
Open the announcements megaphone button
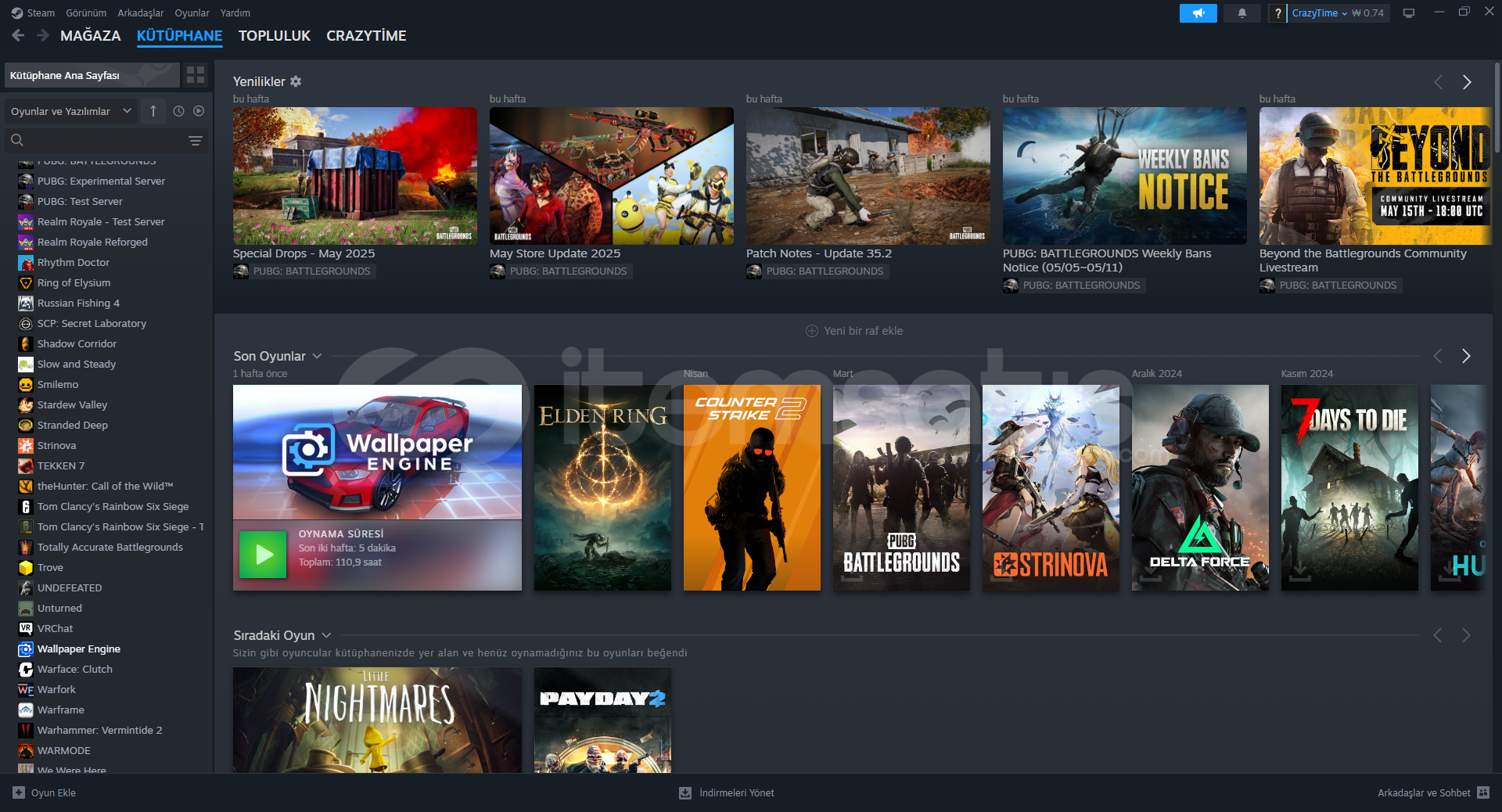1198,13
